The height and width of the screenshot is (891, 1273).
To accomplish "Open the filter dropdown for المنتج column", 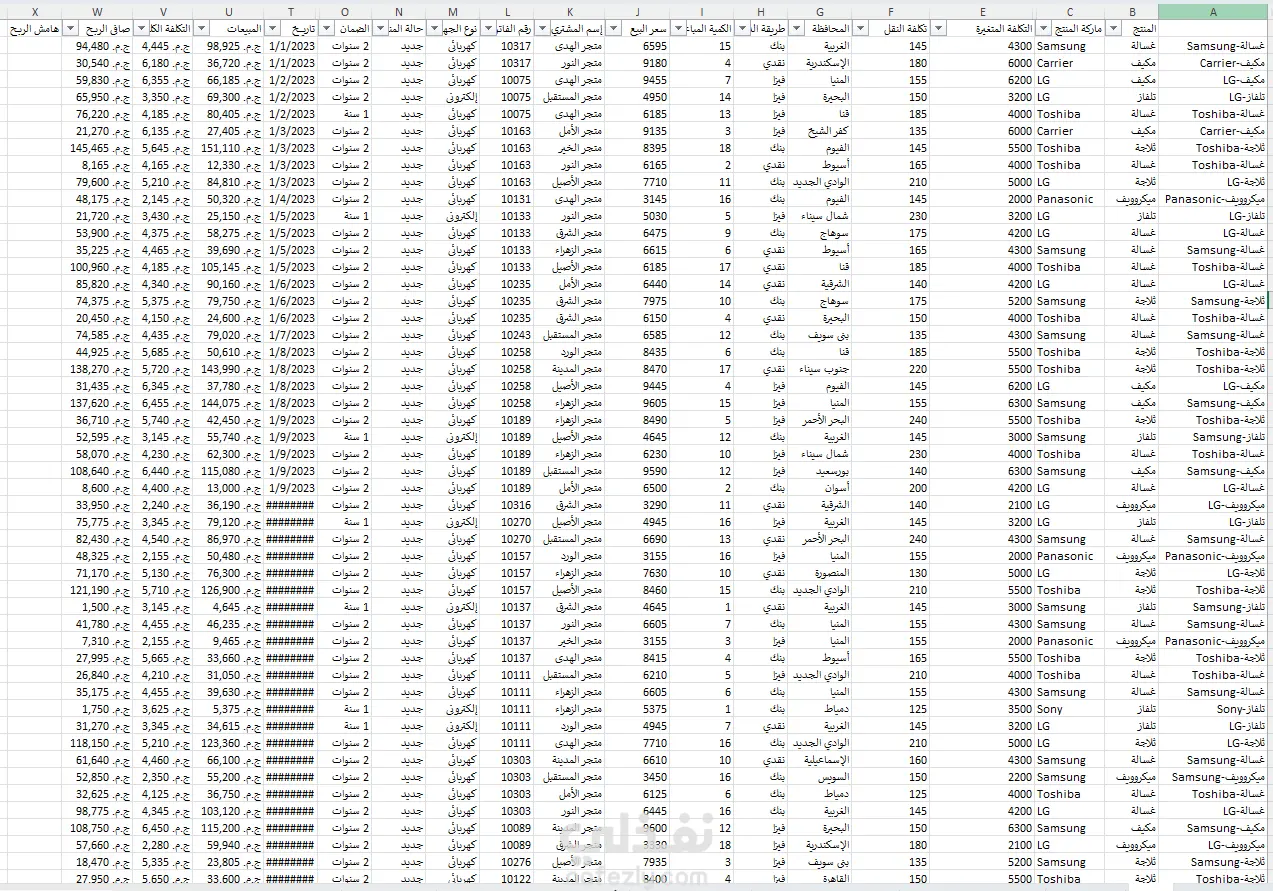I will coord(1113,29).
